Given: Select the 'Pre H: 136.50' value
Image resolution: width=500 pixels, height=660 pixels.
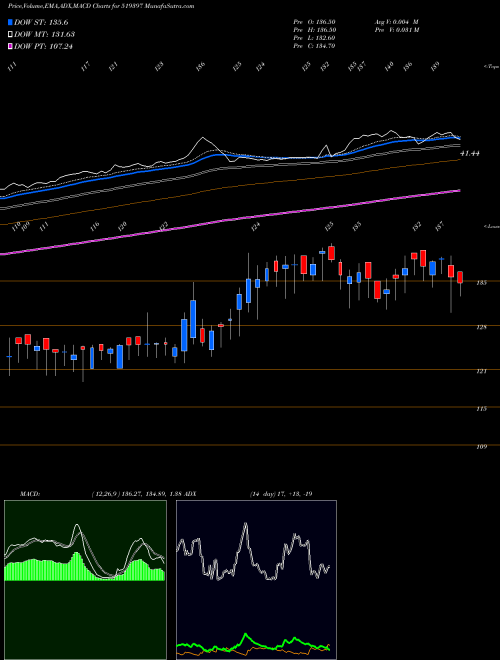Looking at the screenshot, I should click(314, 30).
